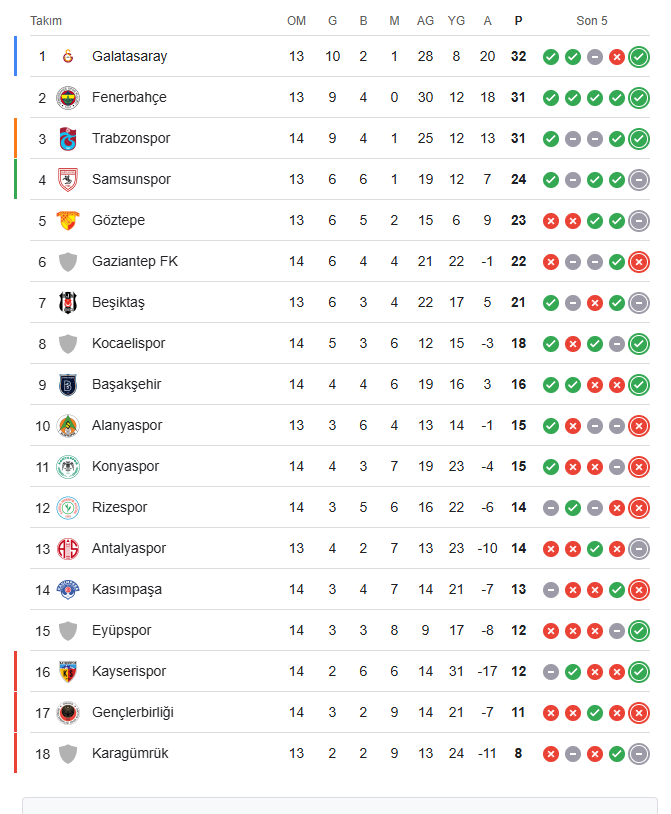Viewport: 671px width, 814px height.
Task: Open the Gaziantep FK team link
Action: (x=135, y=262)
